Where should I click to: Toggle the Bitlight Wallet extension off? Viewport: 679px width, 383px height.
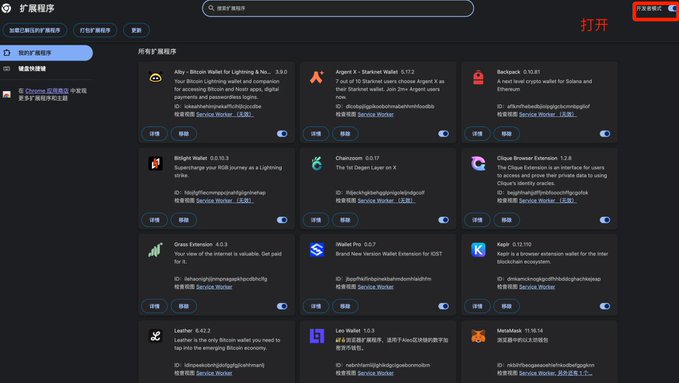tap(282, 220)
